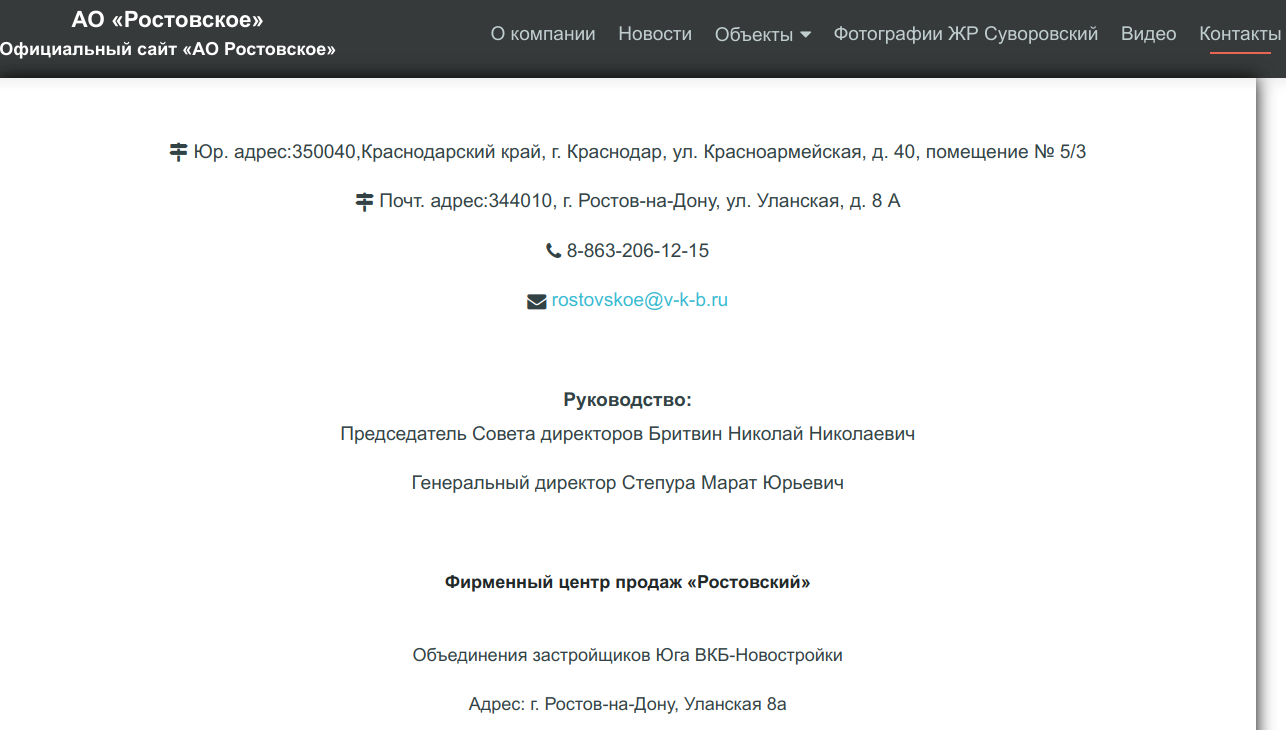This screenshot has height=730, width=1286.
Task: Click the Ростов-на-Дону postal address line
Action: [640, 201]
